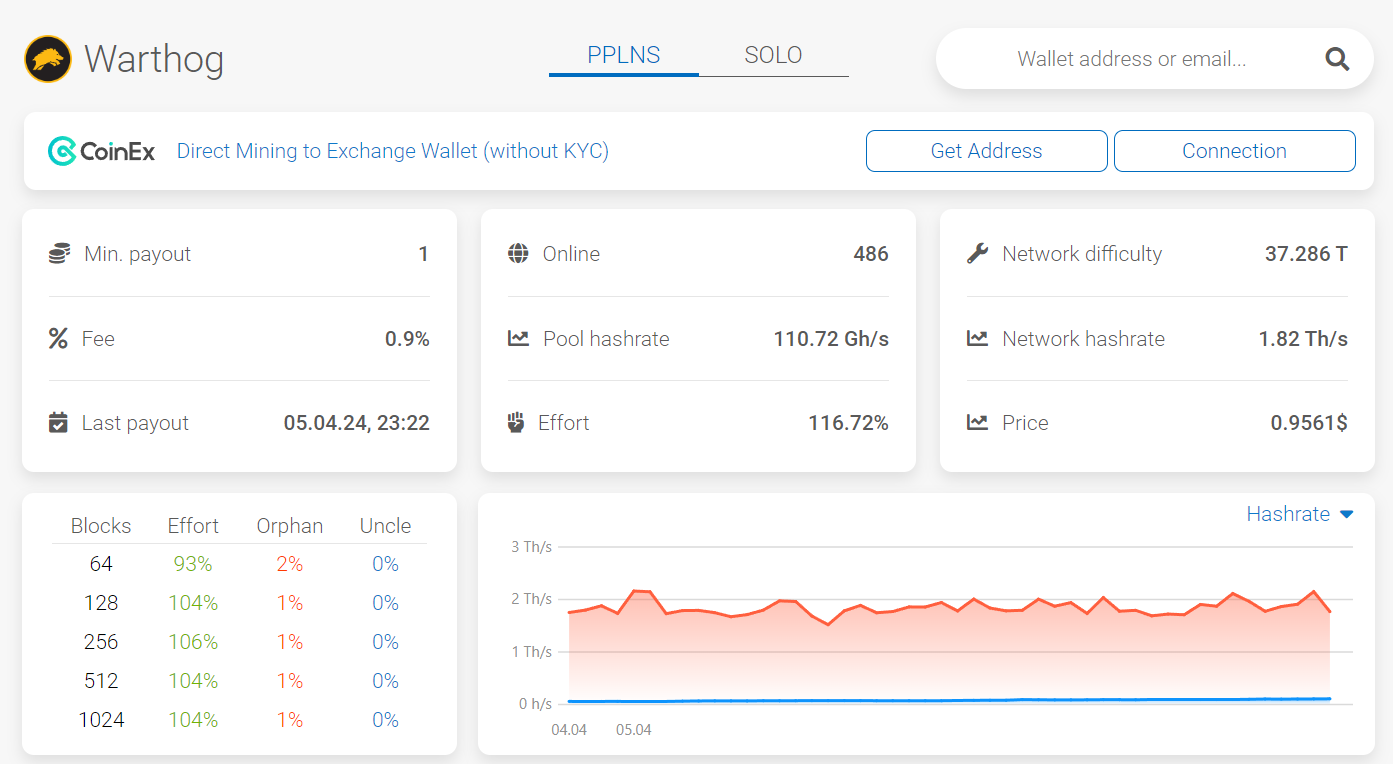Viewport: 1393px width, 764px height.
Task: Click the 93% effort value for block 64
Action: pos(193,563)
